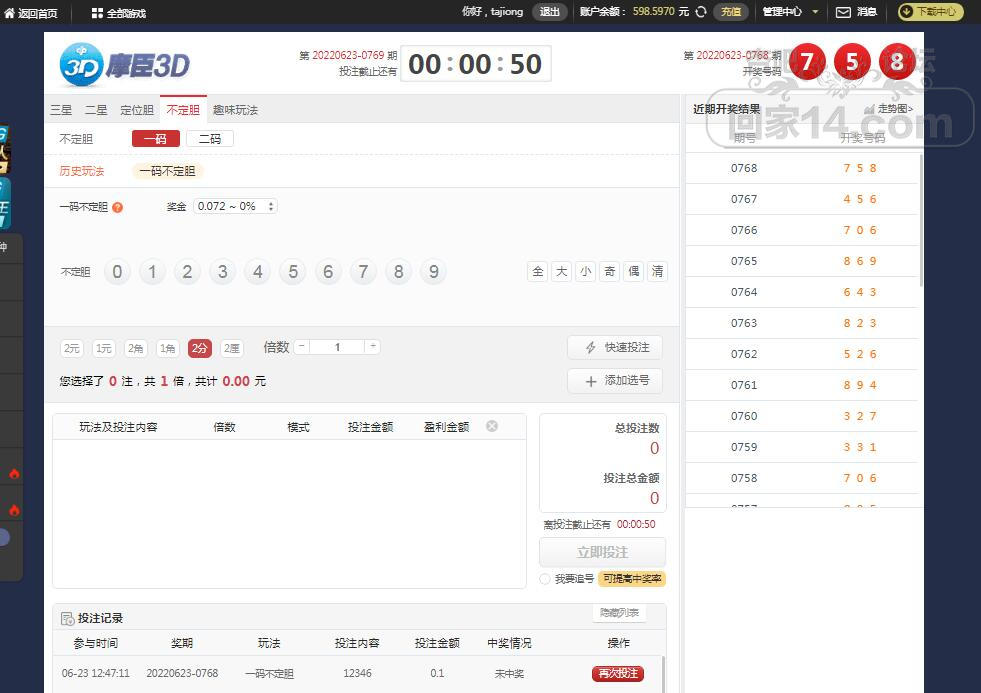Viewport: 981px width, 693px height.
Task: Select the 不定胆 tab
Action: tap(183, 110)
